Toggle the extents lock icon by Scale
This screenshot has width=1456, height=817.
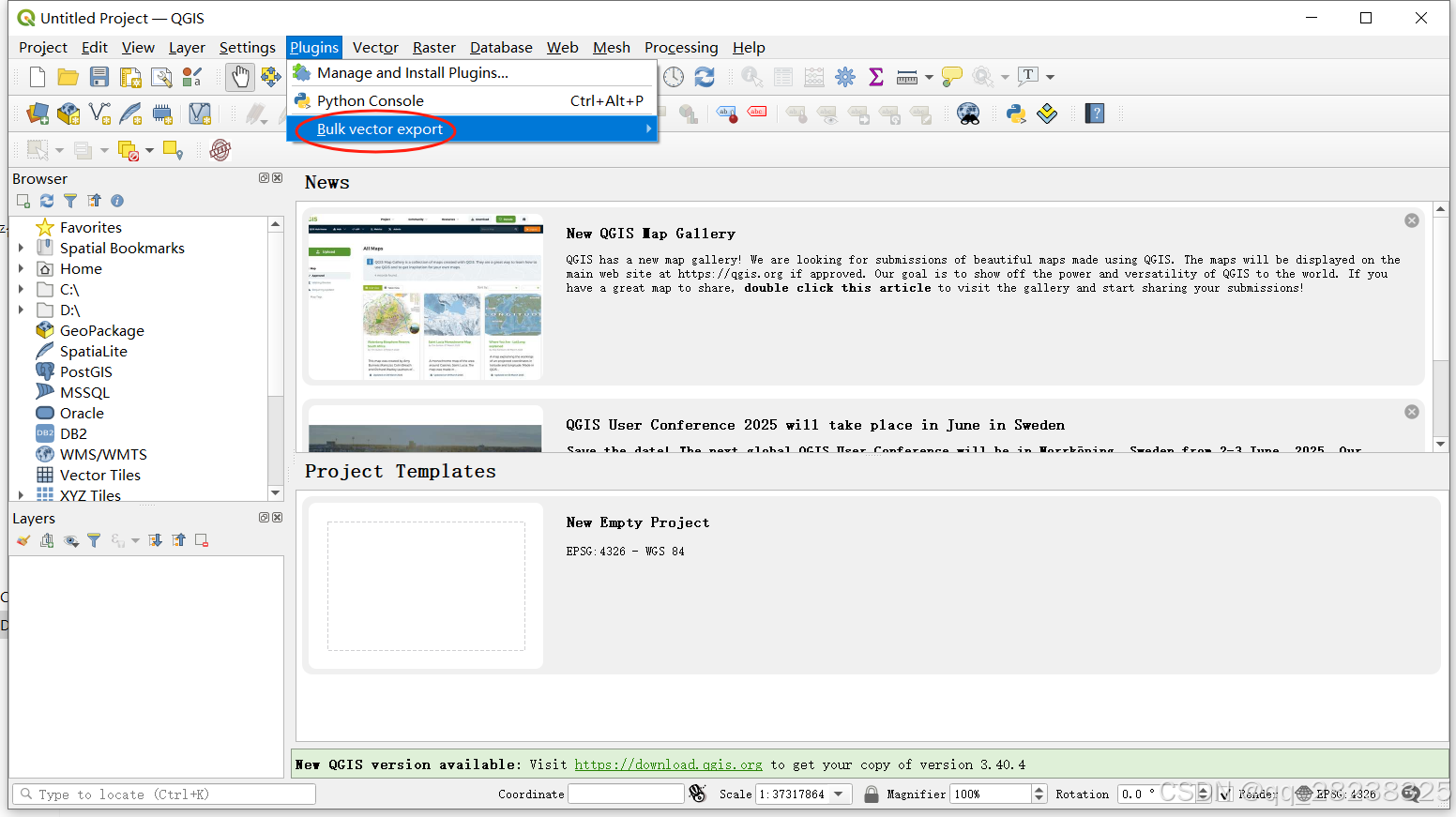click(x=872, y=794)
